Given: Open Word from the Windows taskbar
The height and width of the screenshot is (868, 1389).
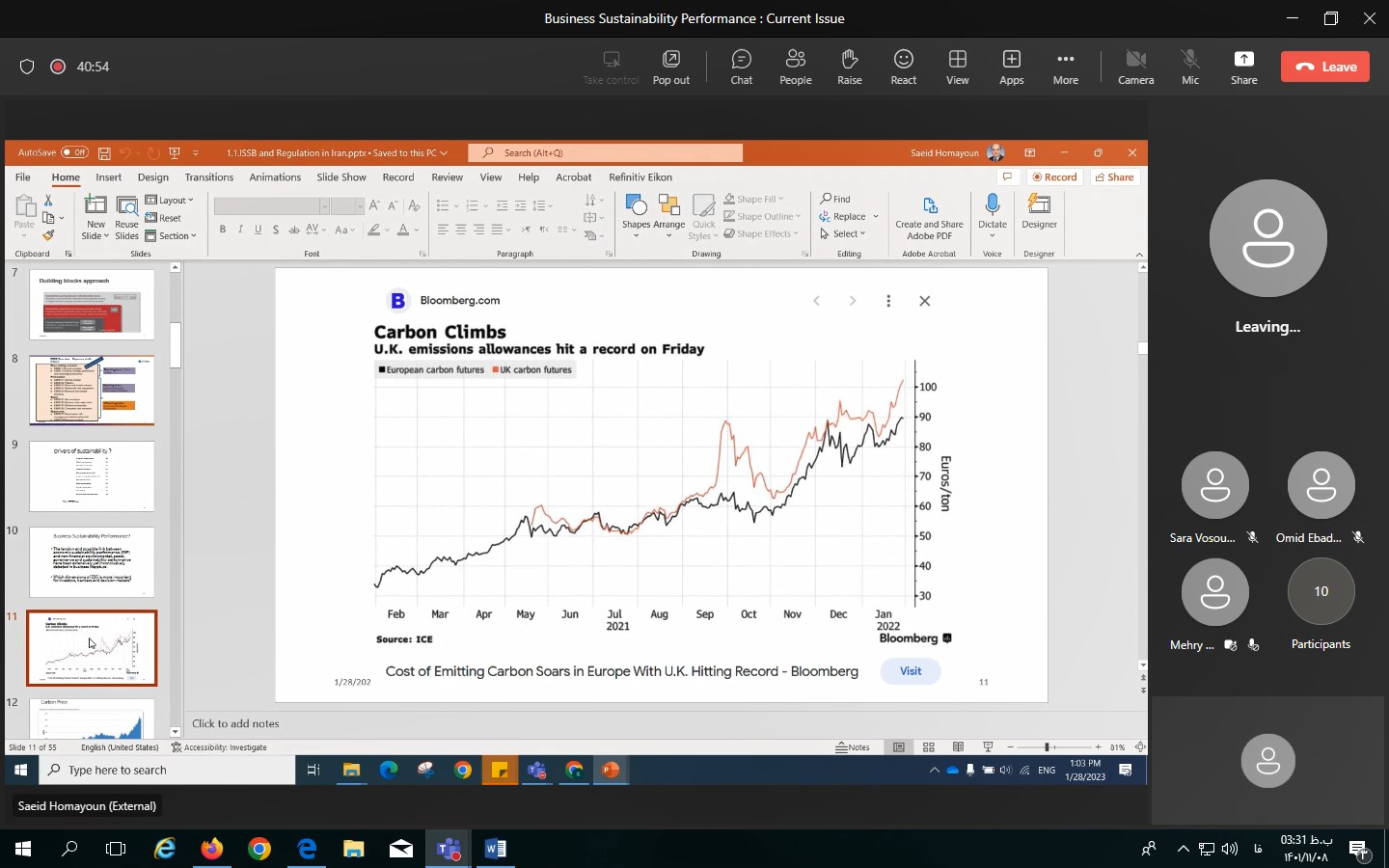Looking at the screenshot, I should 495,849.
